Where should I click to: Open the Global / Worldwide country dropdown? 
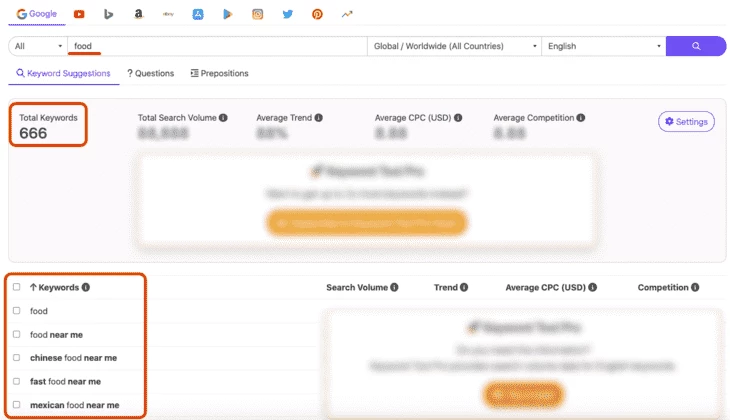(454, 46)
